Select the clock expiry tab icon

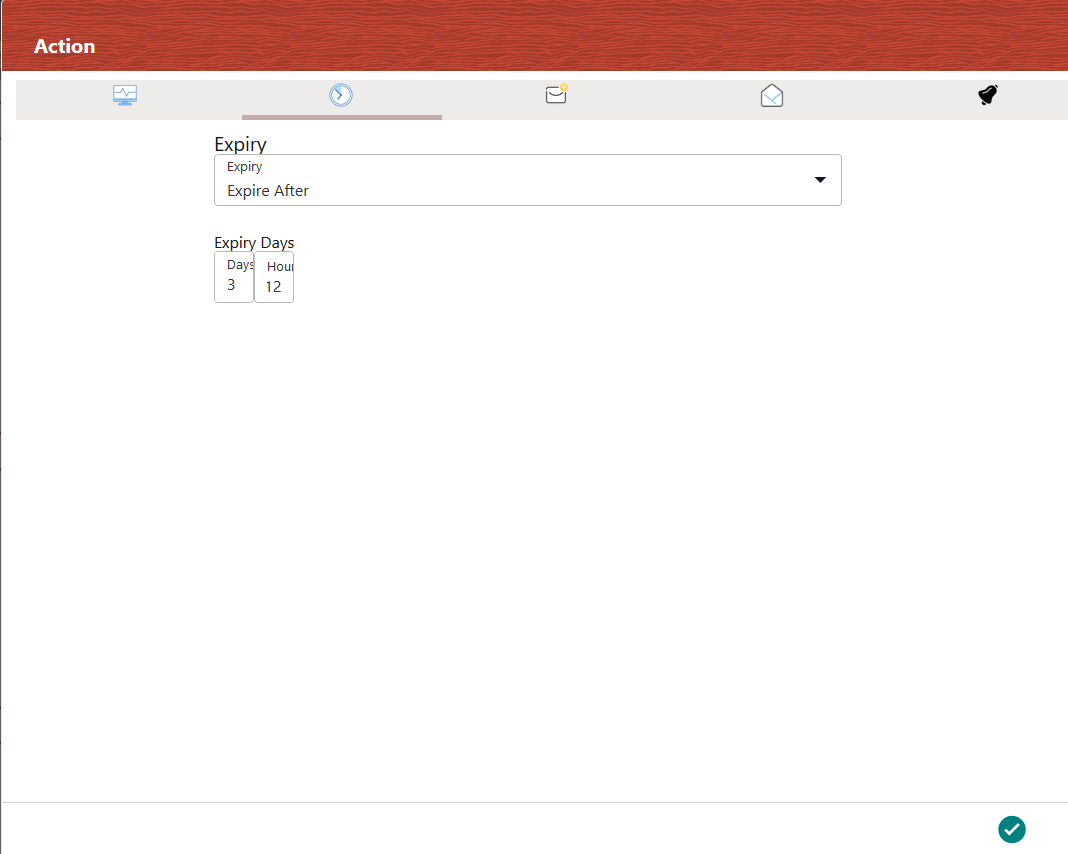tap(341, 95)
